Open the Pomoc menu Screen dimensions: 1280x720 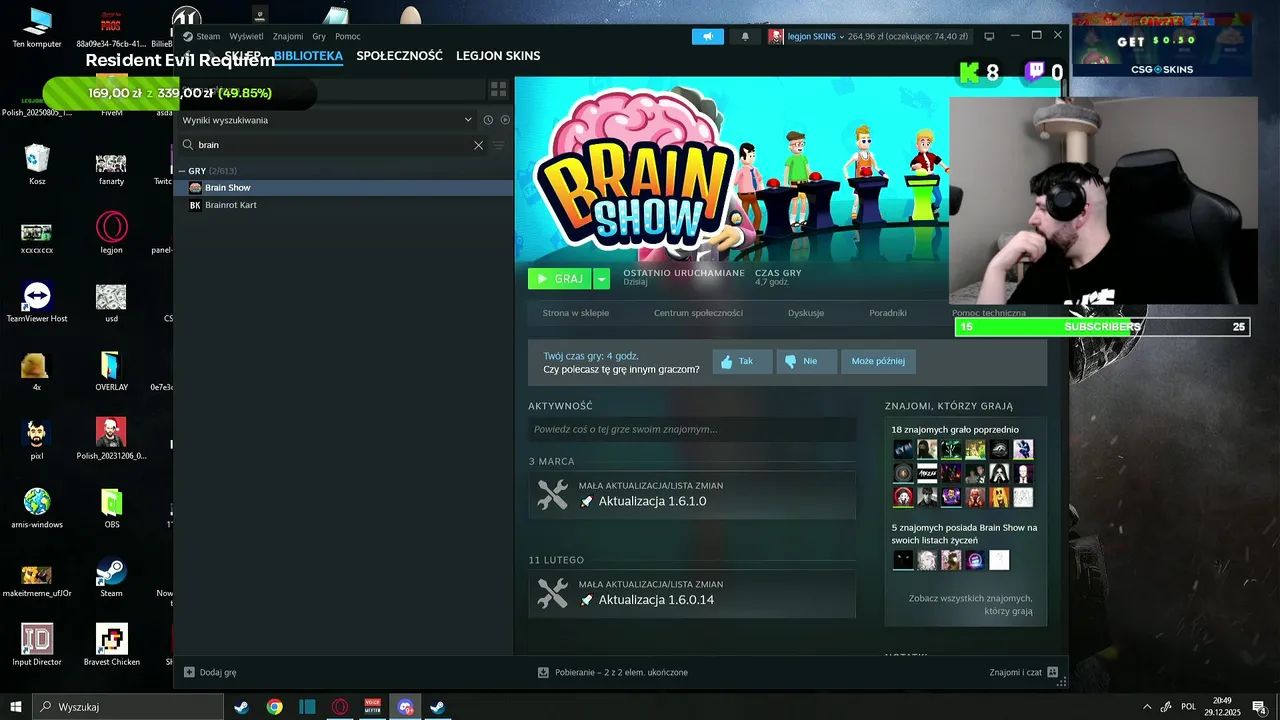[x=348, y=37]
